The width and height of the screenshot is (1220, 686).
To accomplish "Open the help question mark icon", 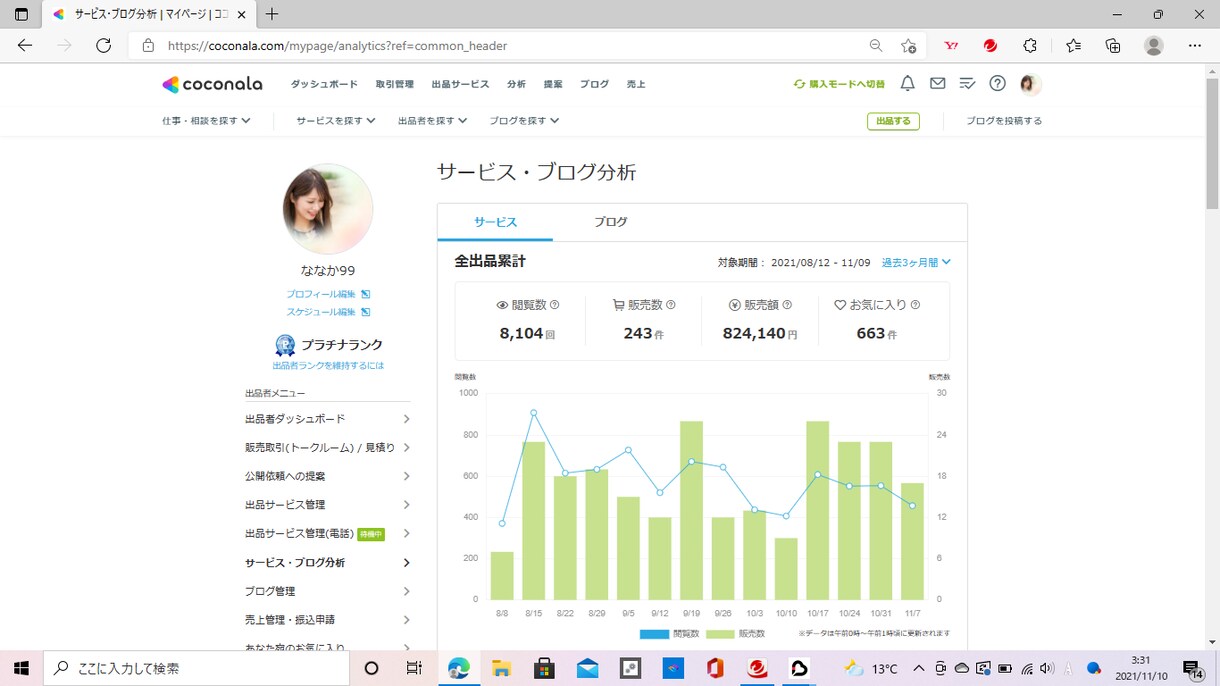I will tap(997, 84).
